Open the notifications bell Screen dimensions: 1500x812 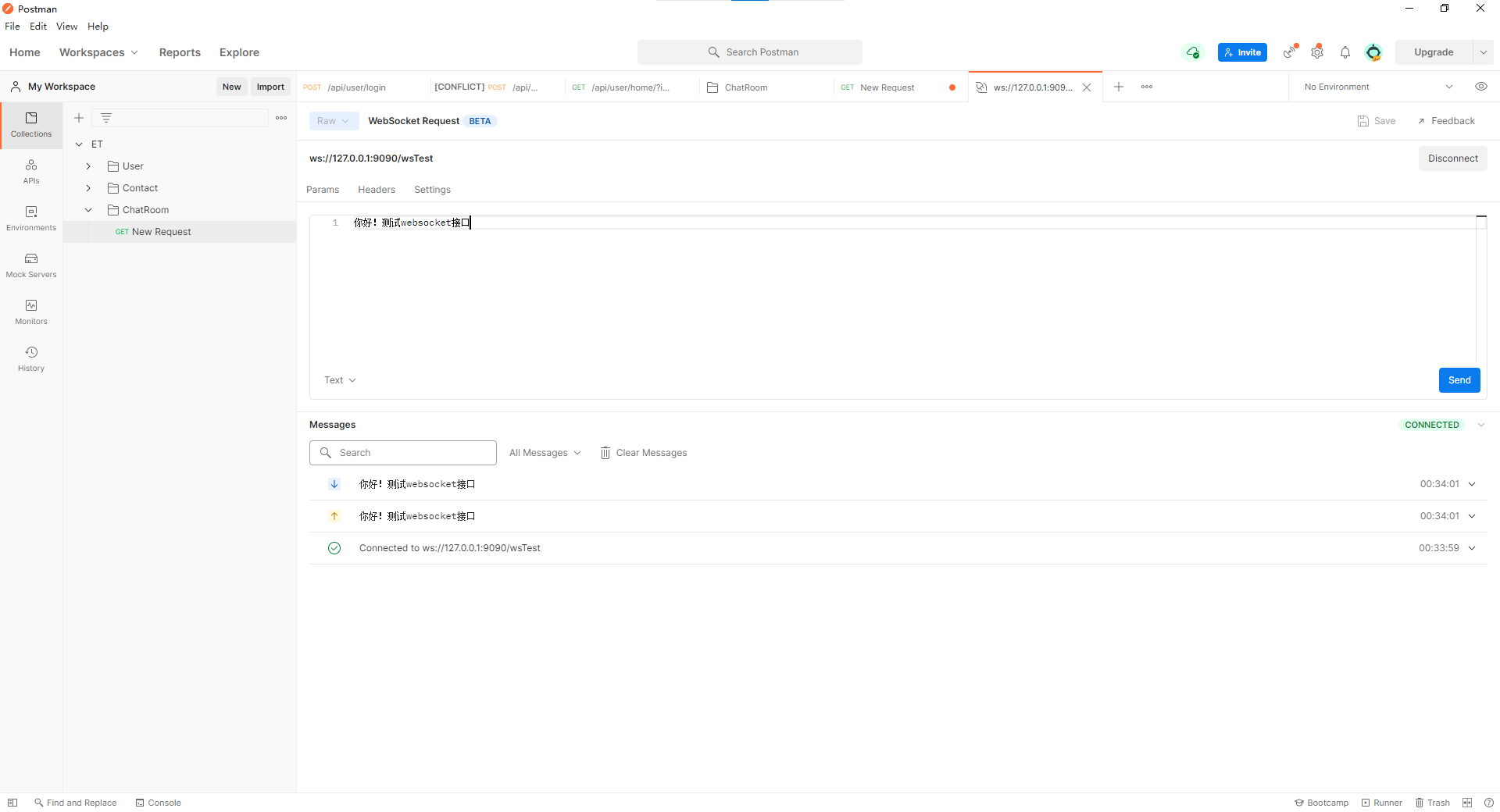(1345, 52)
